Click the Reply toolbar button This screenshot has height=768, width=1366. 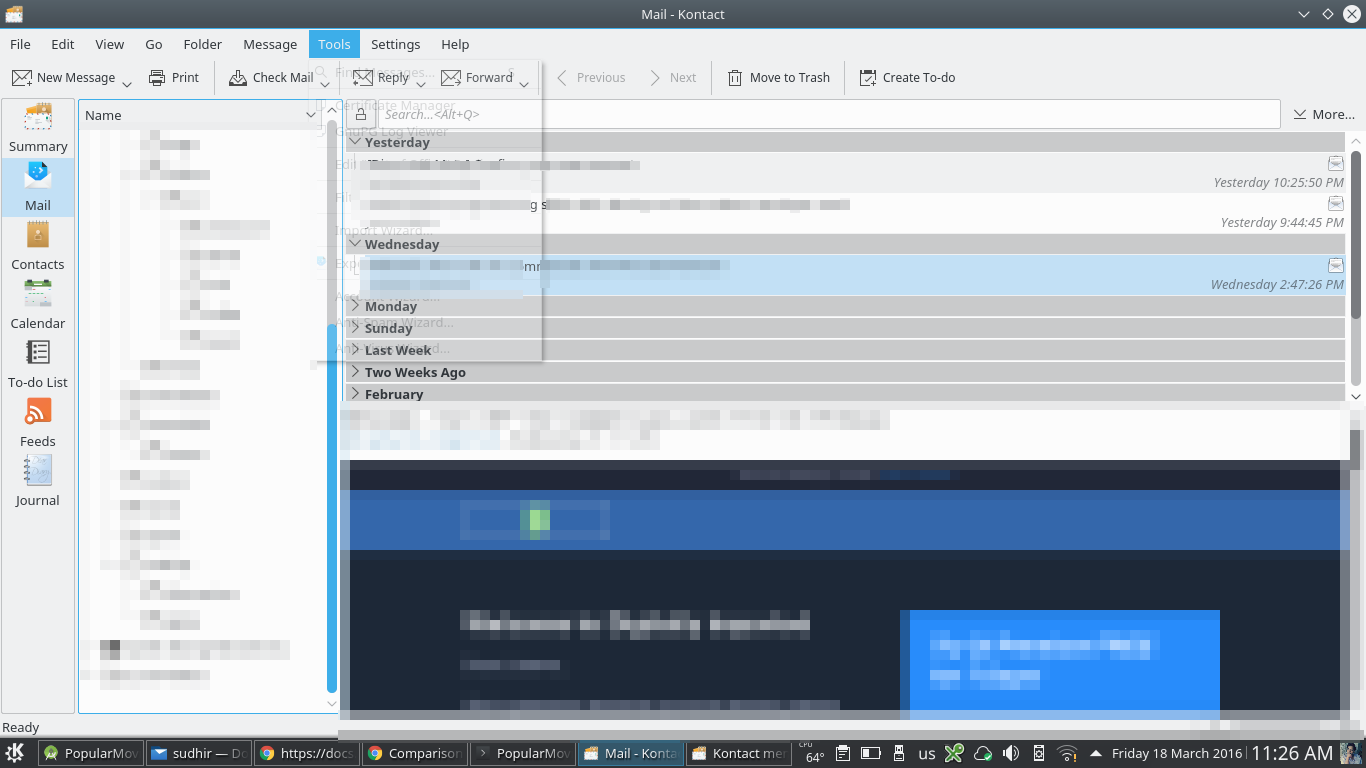[381, 77]
